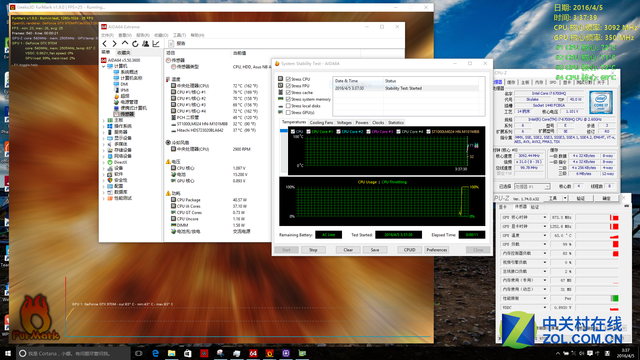Click the AIDA64 v5.50.3600 root node icon
Viewport: 640px width, 360px height.
[104, 60]
